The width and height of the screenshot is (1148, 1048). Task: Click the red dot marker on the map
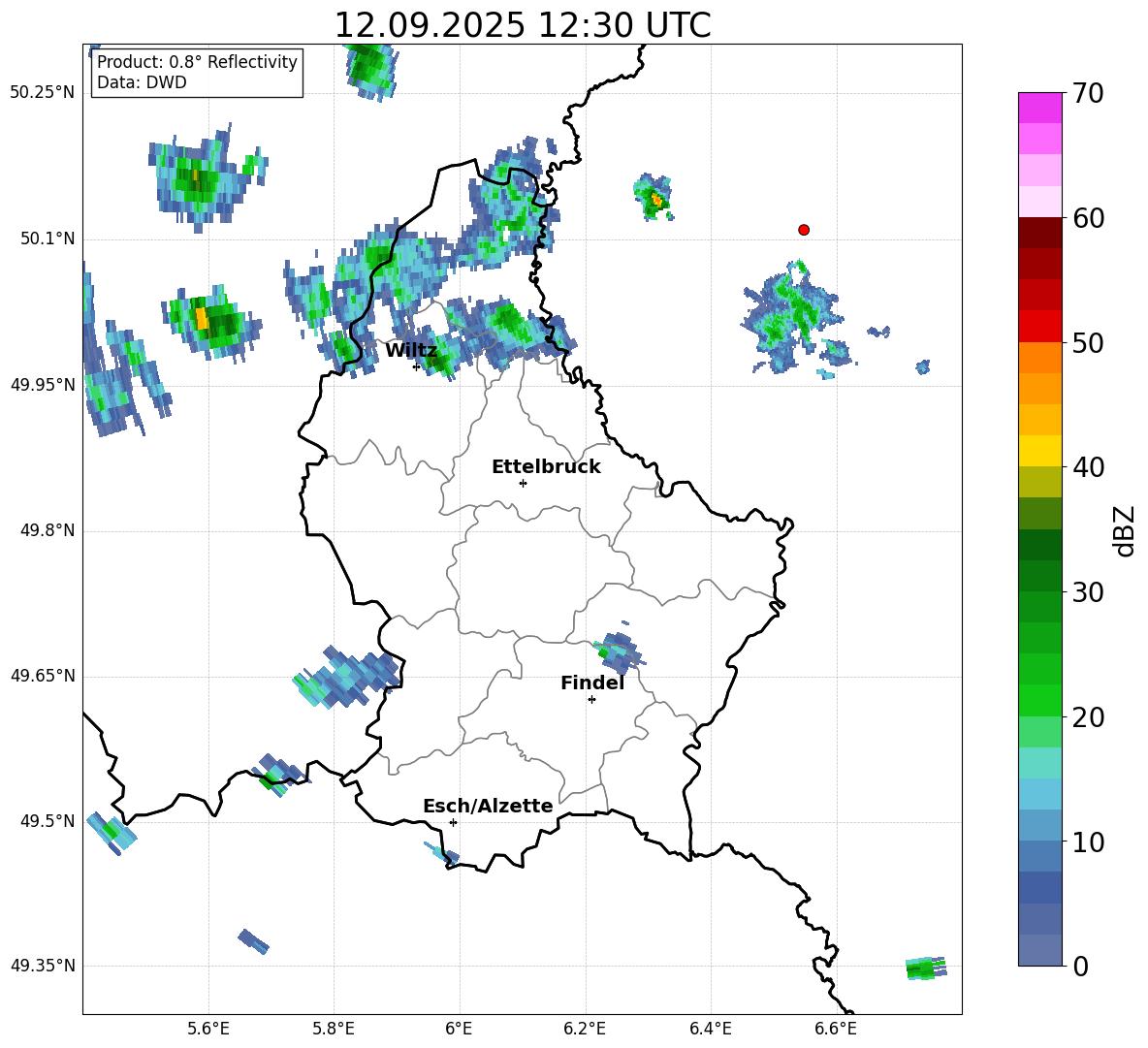point(803,230)
